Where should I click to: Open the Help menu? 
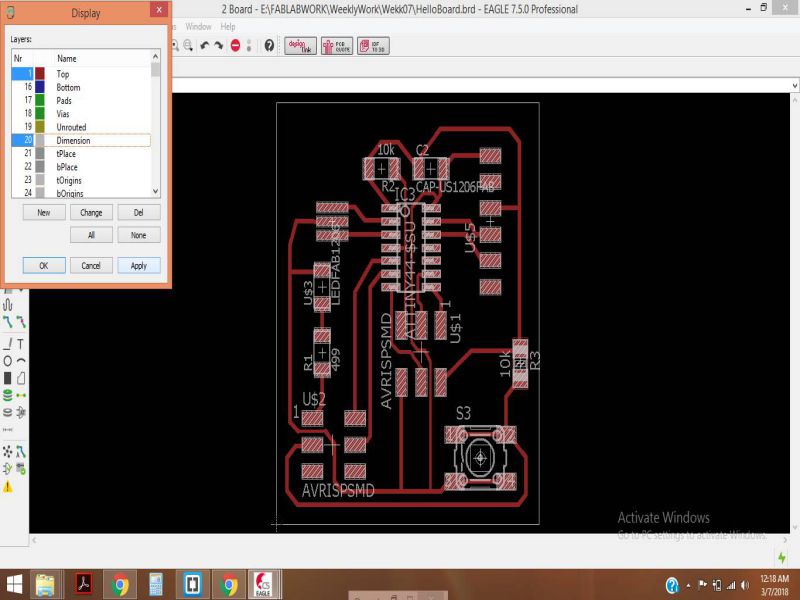(228, 26)
